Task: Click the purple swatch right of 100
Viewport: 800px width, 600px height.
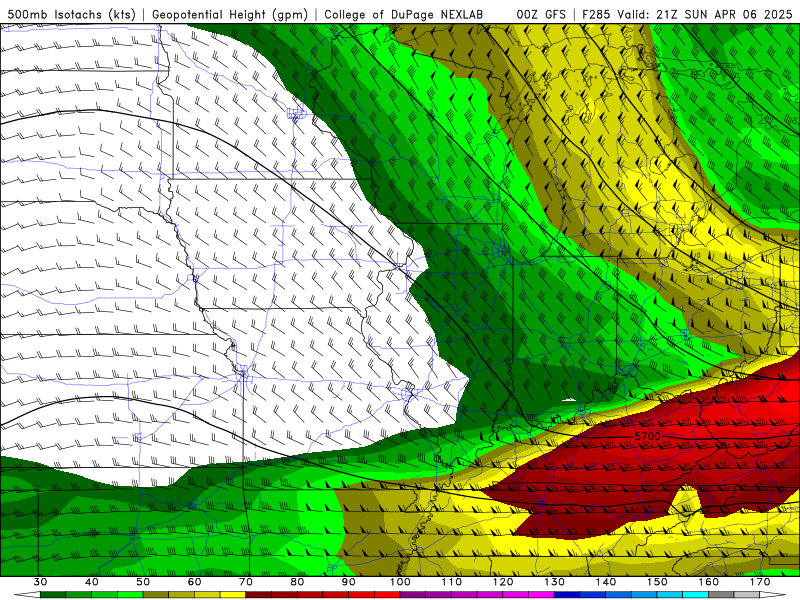Action: pos(413,595)
